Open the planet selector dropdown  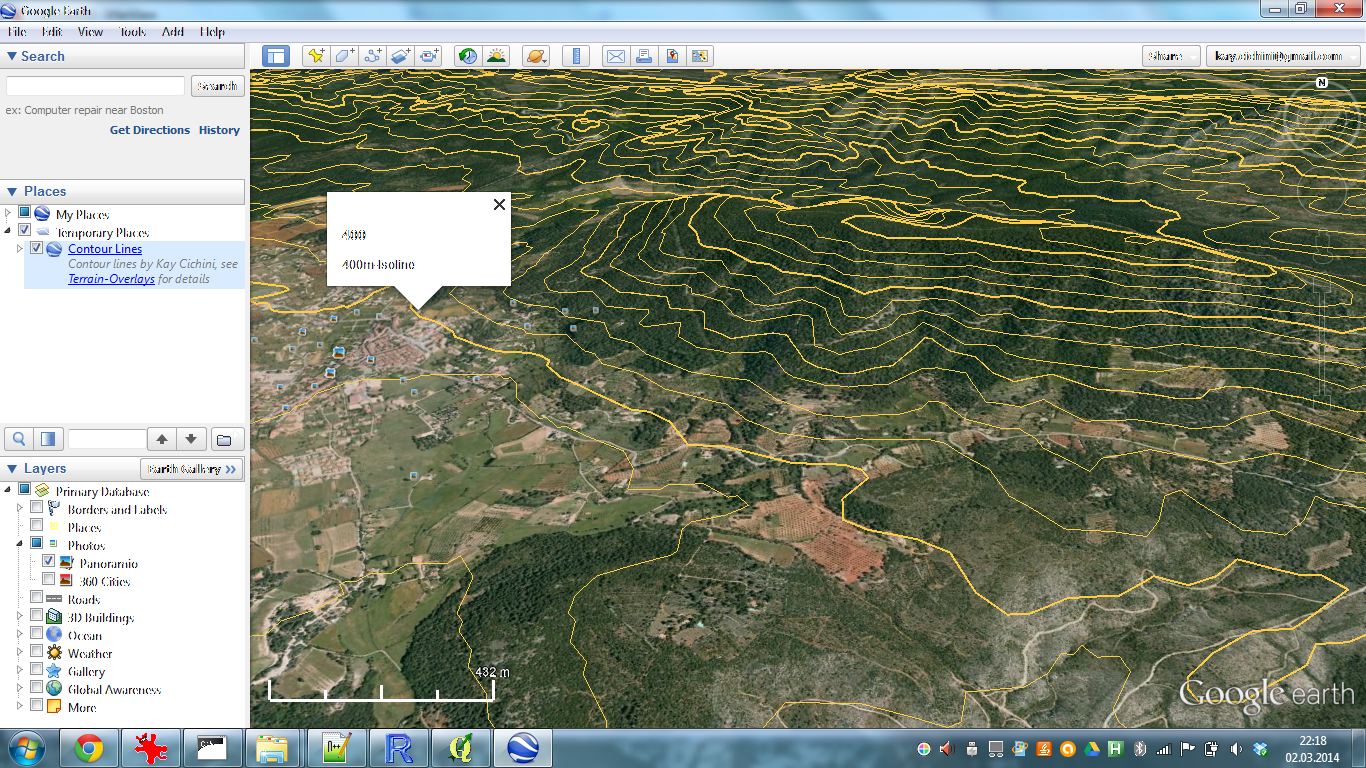pos(536,56)
